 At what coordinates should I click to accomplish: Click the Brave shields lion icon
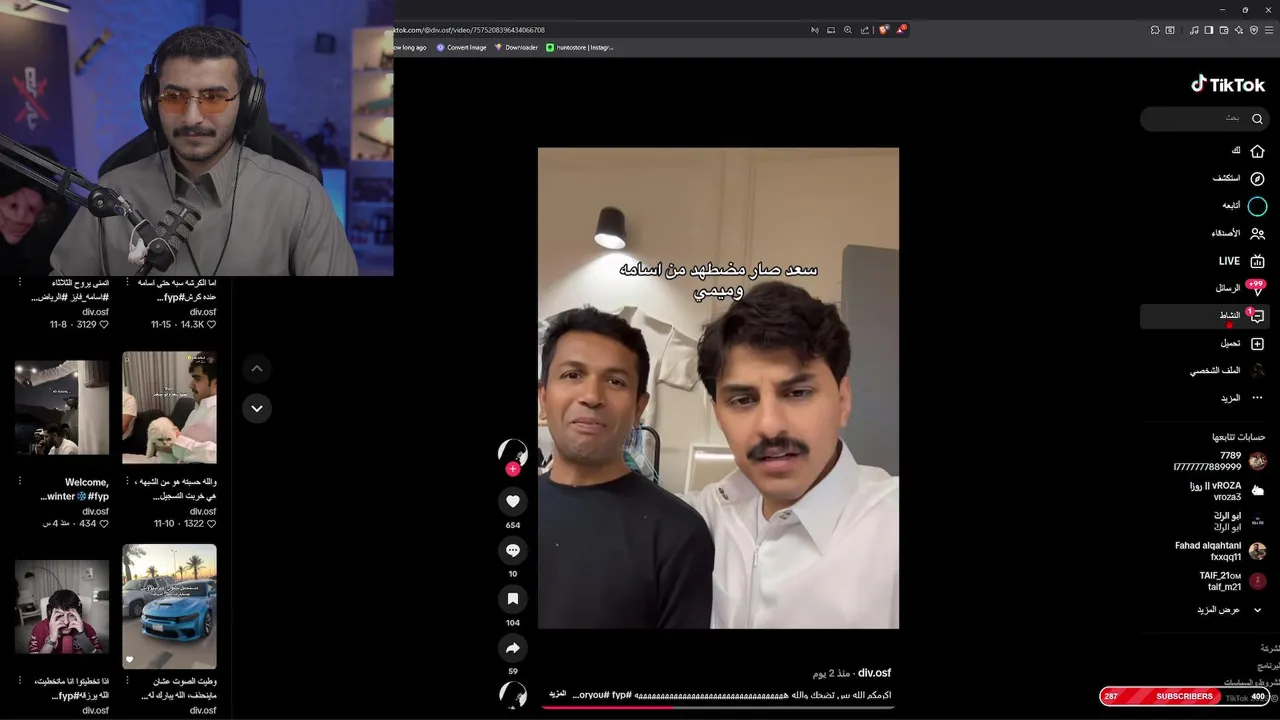pos(884,30)
